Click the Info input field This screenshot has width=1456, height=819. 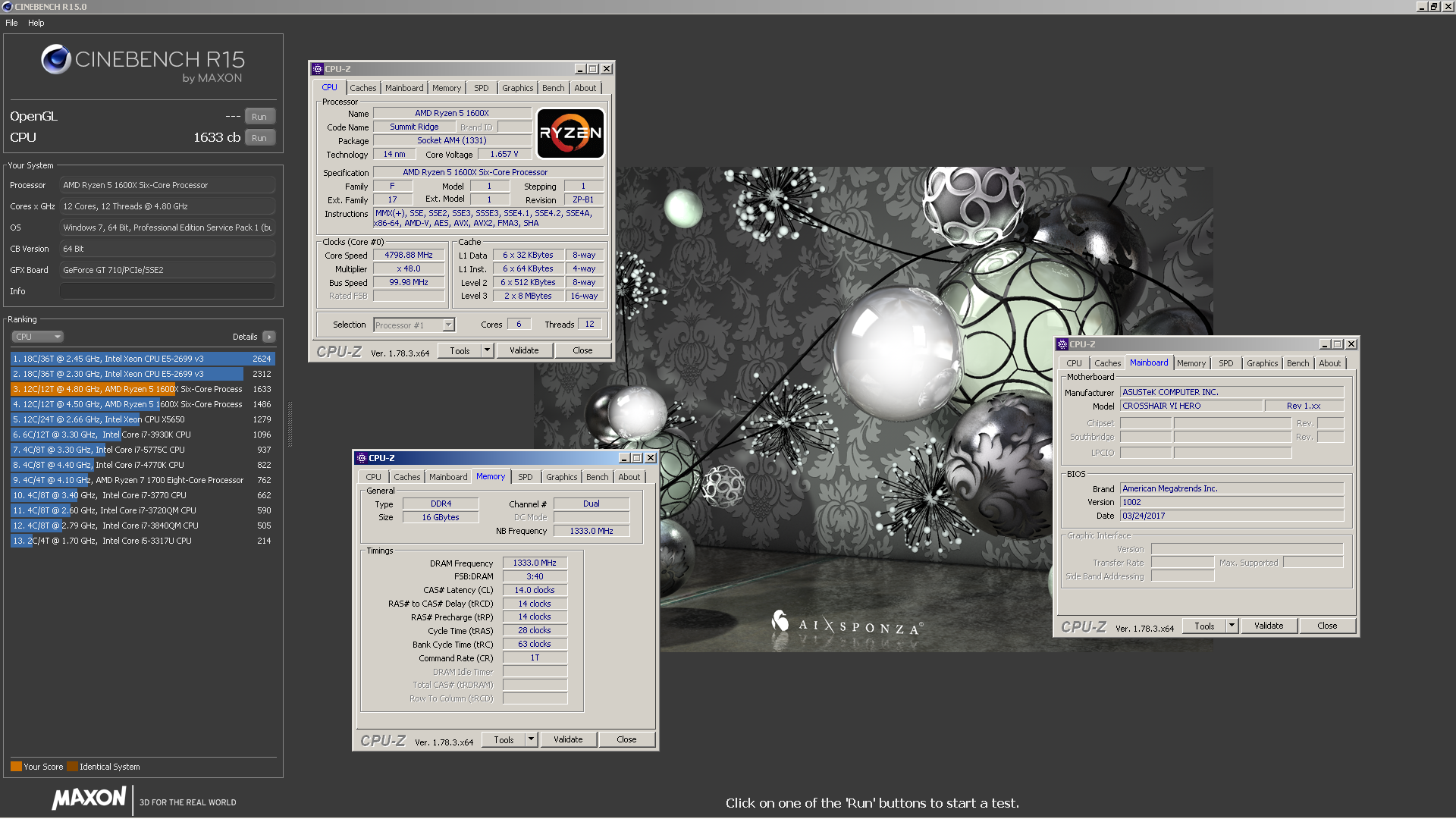tap(168, 291)
